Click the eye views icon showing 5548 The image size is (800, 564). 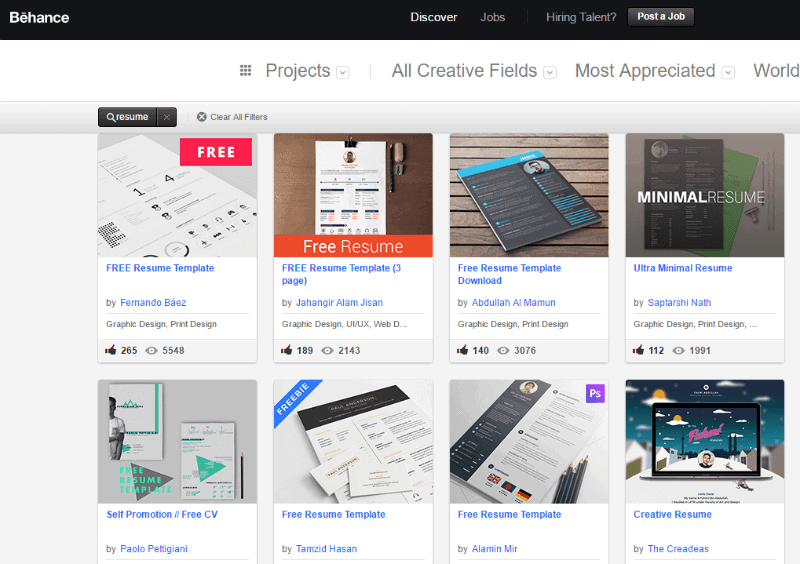tap(152, 351)
